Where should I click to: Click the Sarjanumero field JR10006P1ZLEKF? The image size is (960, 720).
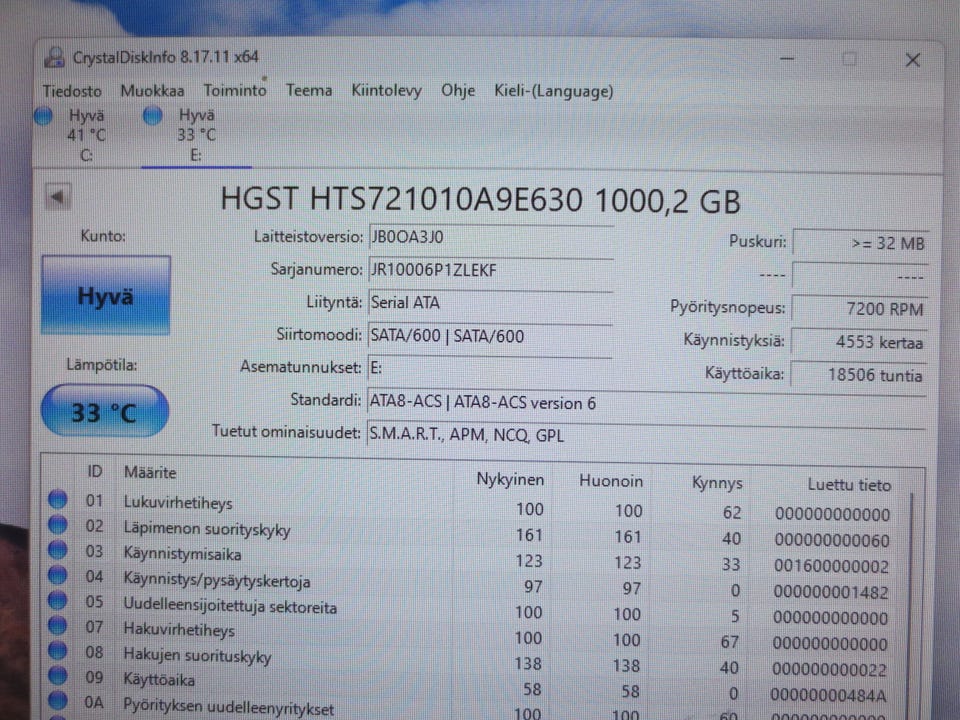tap(490, 270)
